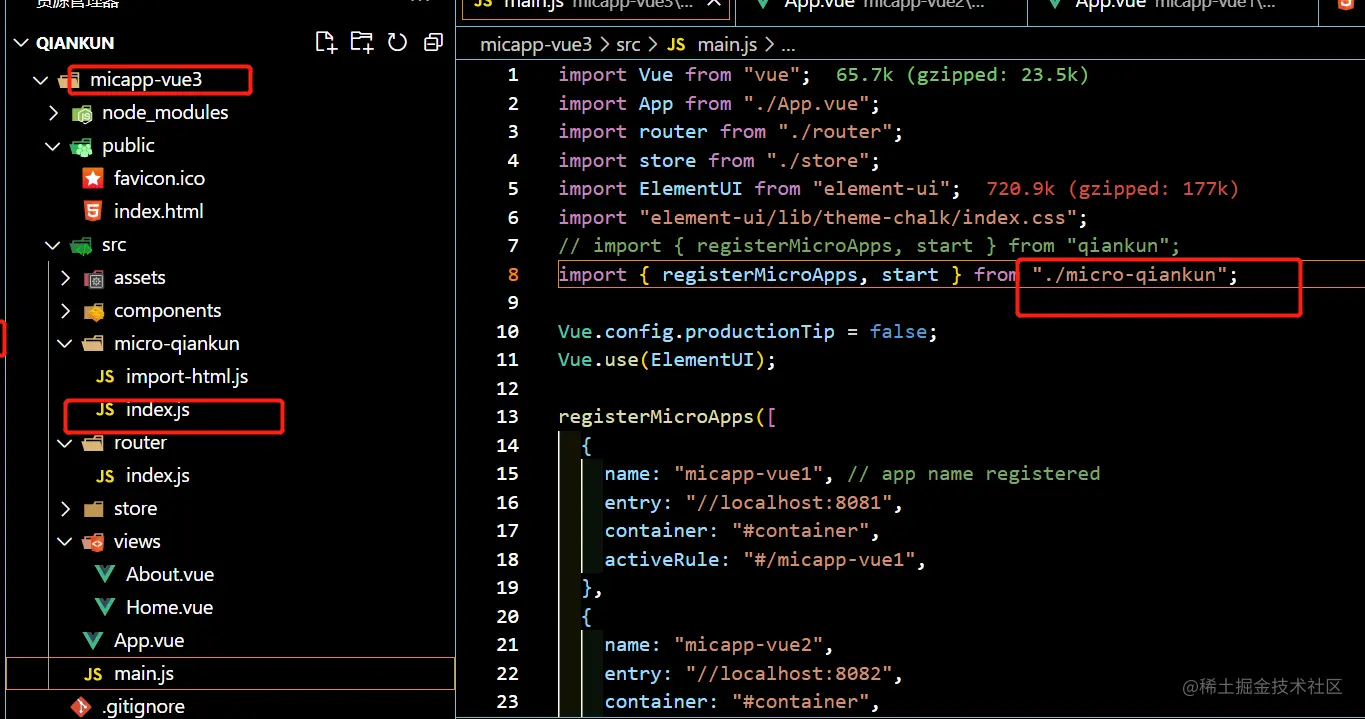The image size is (1365, 719).
Task: Open App.vue in the file tree
Action: (149, 641)
